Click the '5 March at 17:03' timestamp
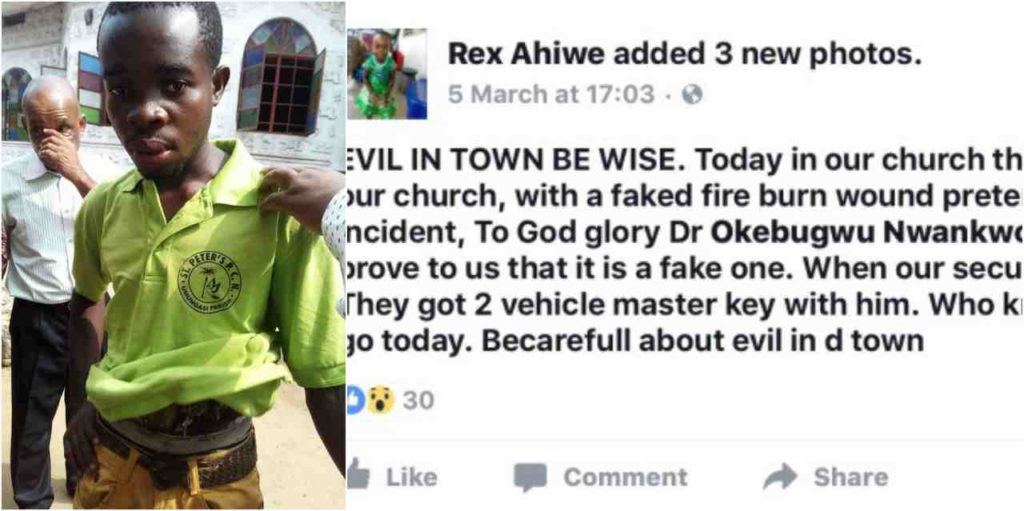Screen dimensions: 1024x511 (551, 95)
